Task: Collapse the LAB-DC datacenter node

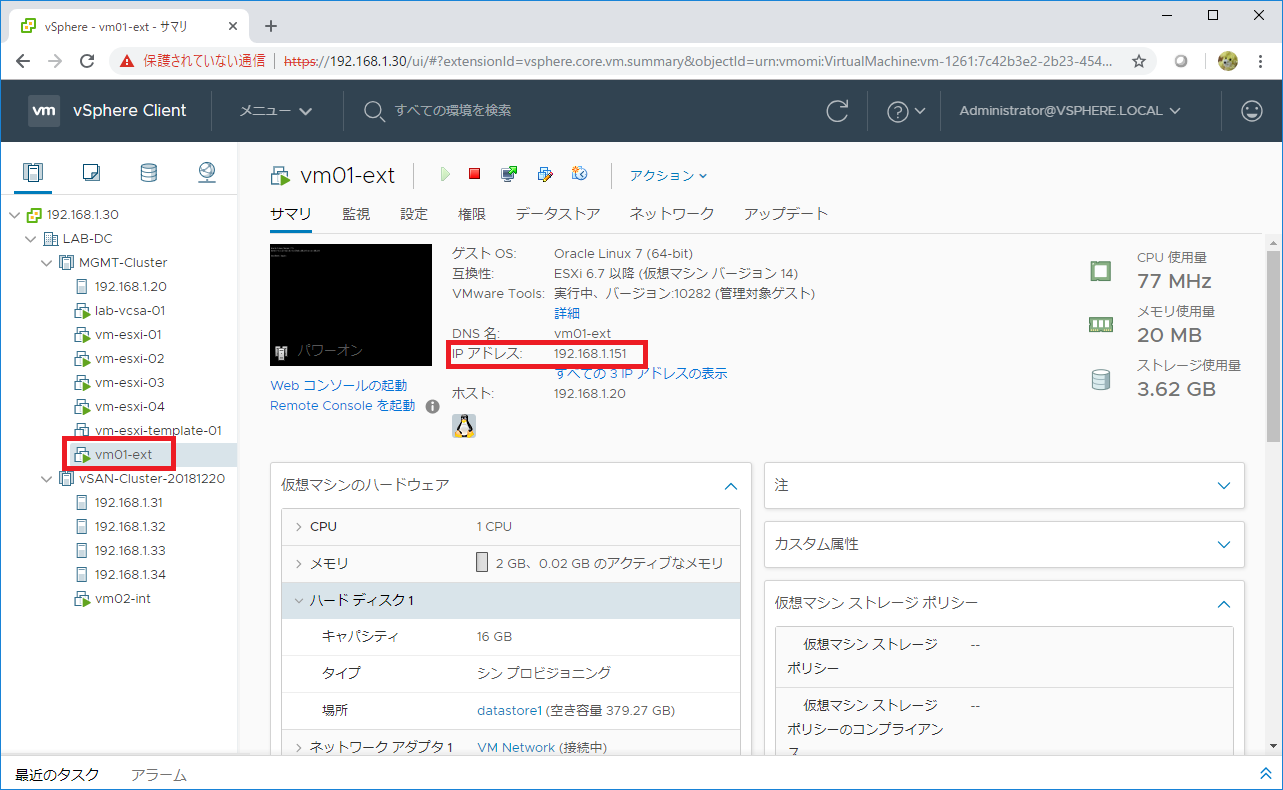Action: tap(31, 239)
